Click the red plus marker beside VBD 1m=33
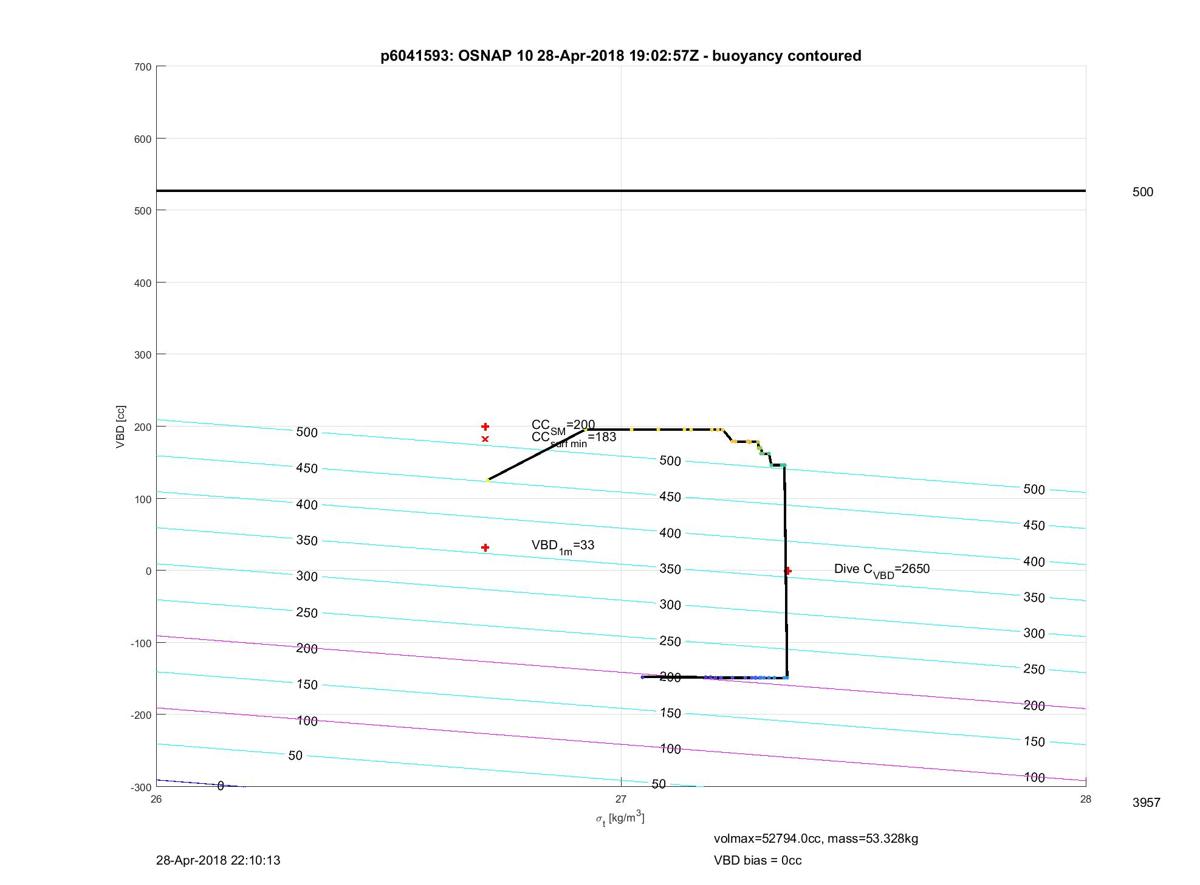1200x885 pixels. pos(485,548)
